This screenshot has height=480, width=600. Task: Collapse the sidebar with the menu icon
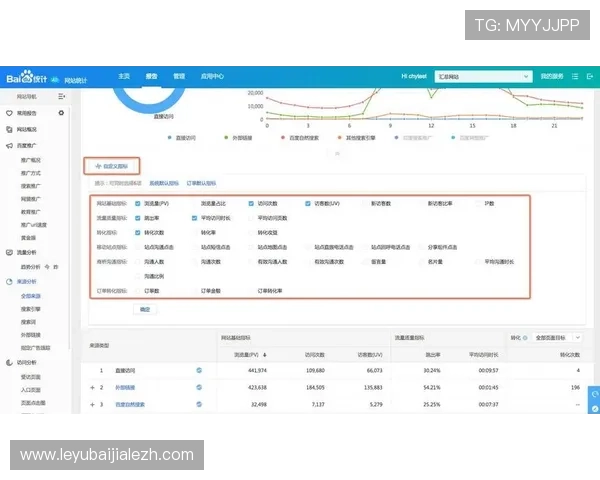[x=62, y=96]
